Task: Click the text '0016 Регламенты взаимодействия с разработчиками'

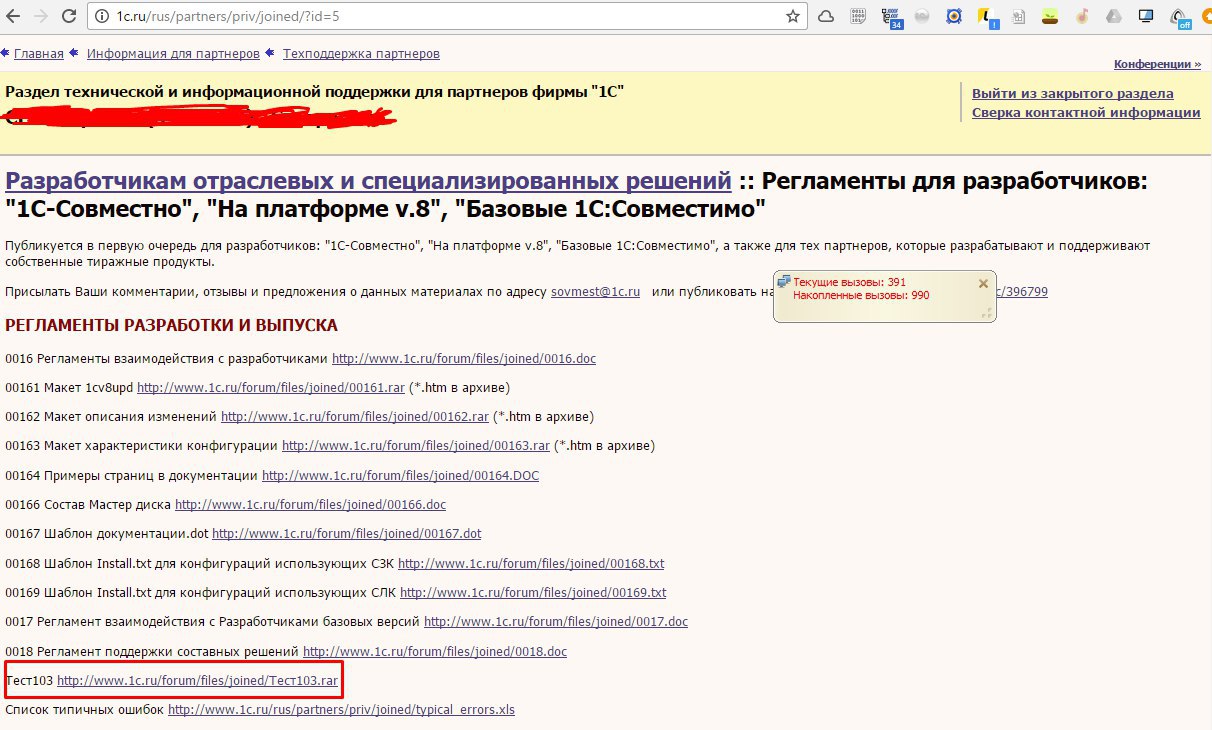Action: (166, 358)
